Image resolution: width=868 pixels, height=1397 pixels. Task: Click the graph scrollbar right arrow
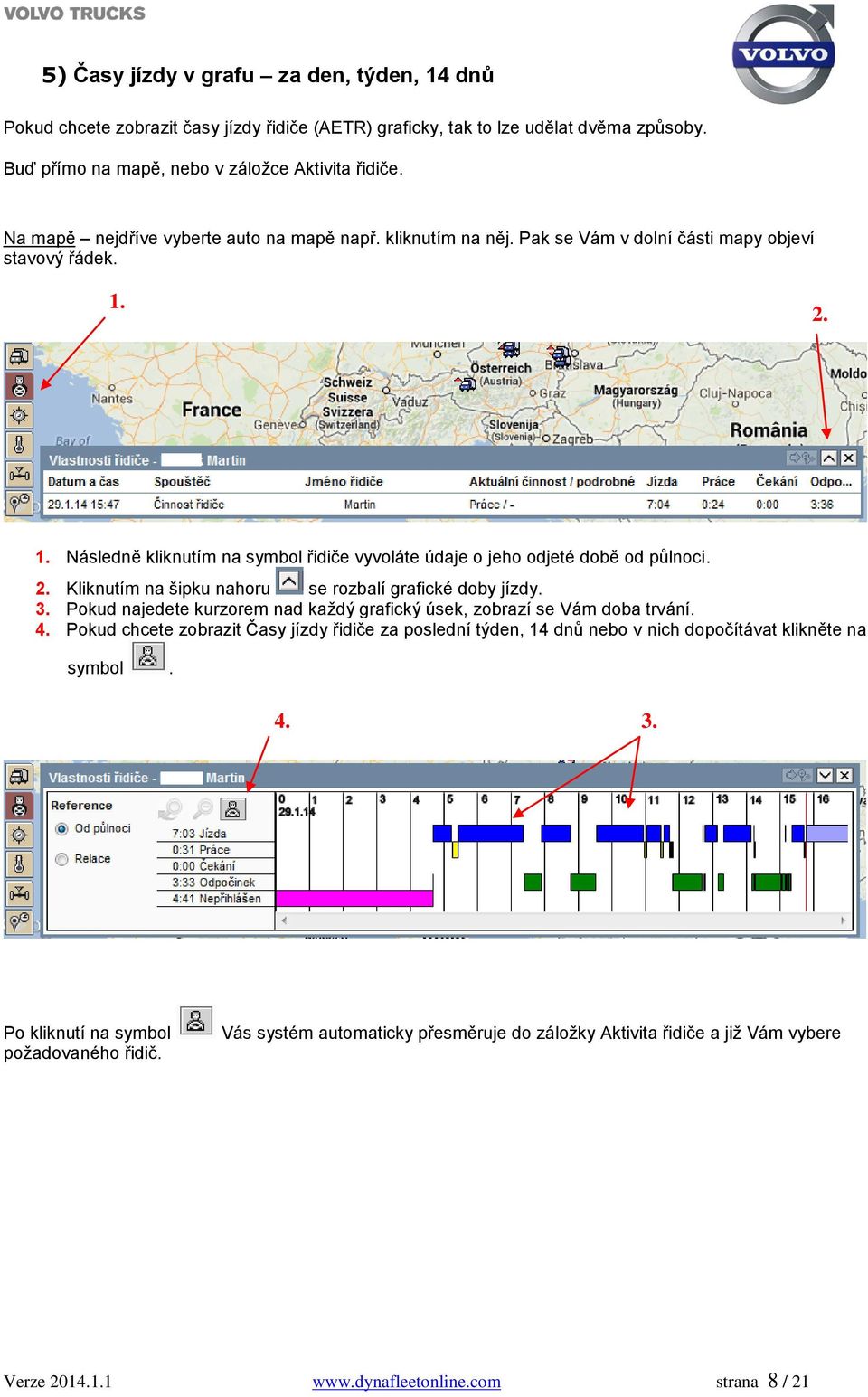[x=844, y=920]
